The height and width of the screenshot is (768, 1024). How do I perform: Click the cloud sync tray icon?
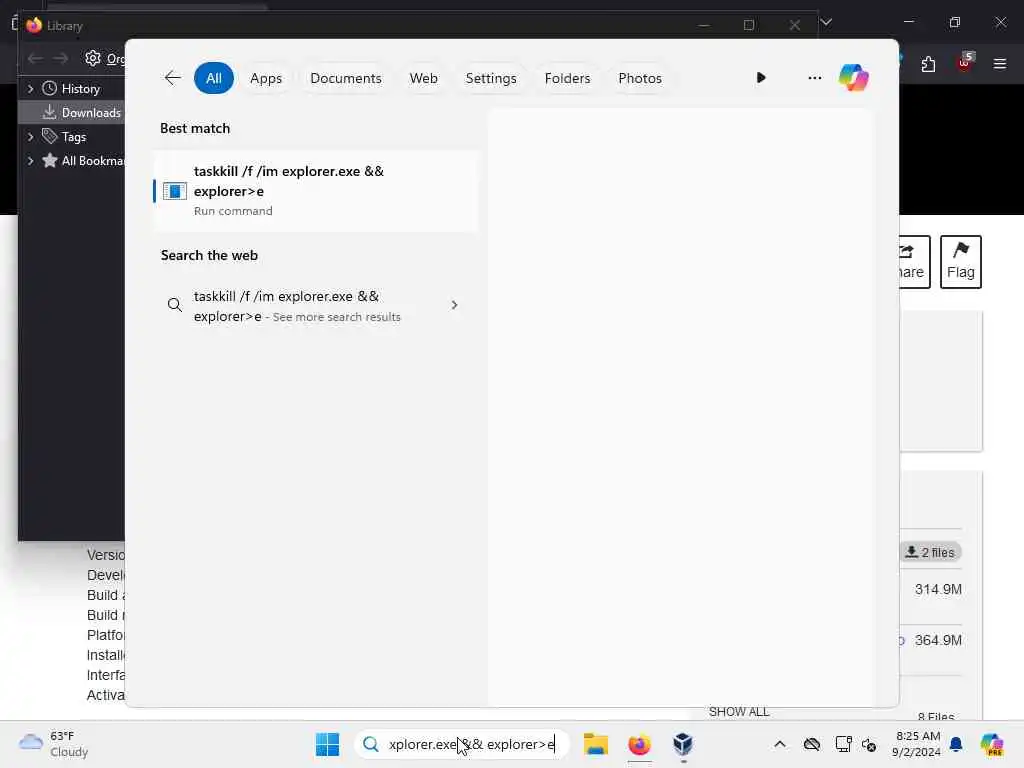812,744
